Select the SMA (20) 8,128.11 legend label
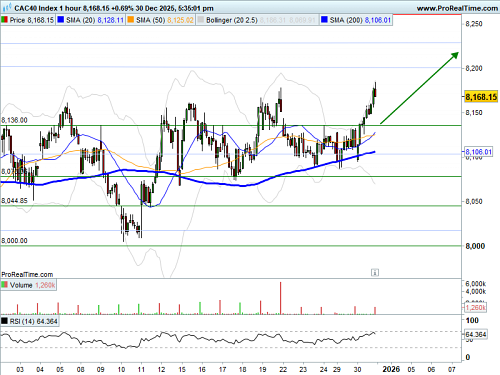Image resolution: width=500 pixels, height=375 pixels. 95,20
